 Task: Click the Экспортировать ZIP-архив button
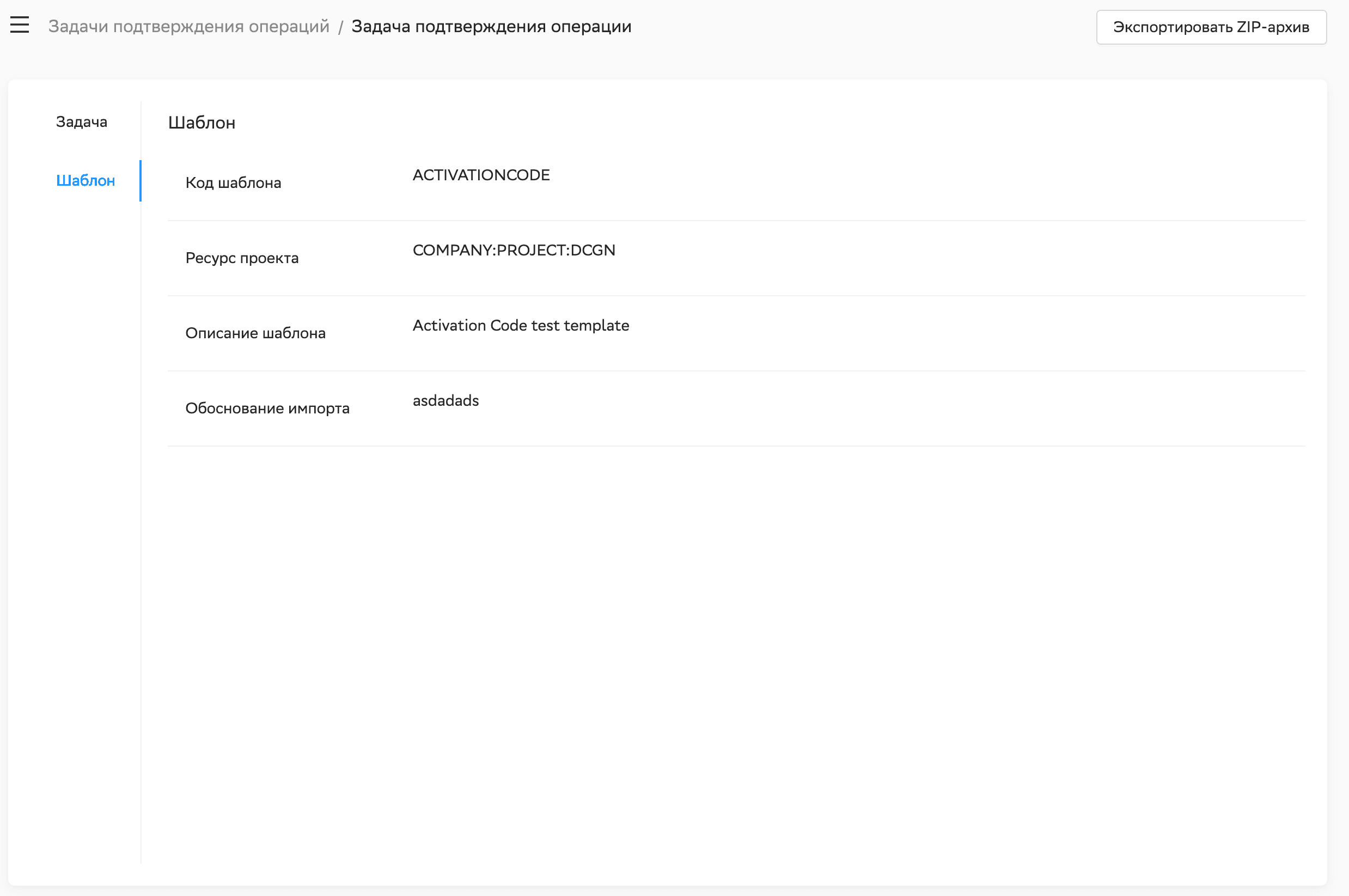pyautogui.click(x=1211, y=27)
